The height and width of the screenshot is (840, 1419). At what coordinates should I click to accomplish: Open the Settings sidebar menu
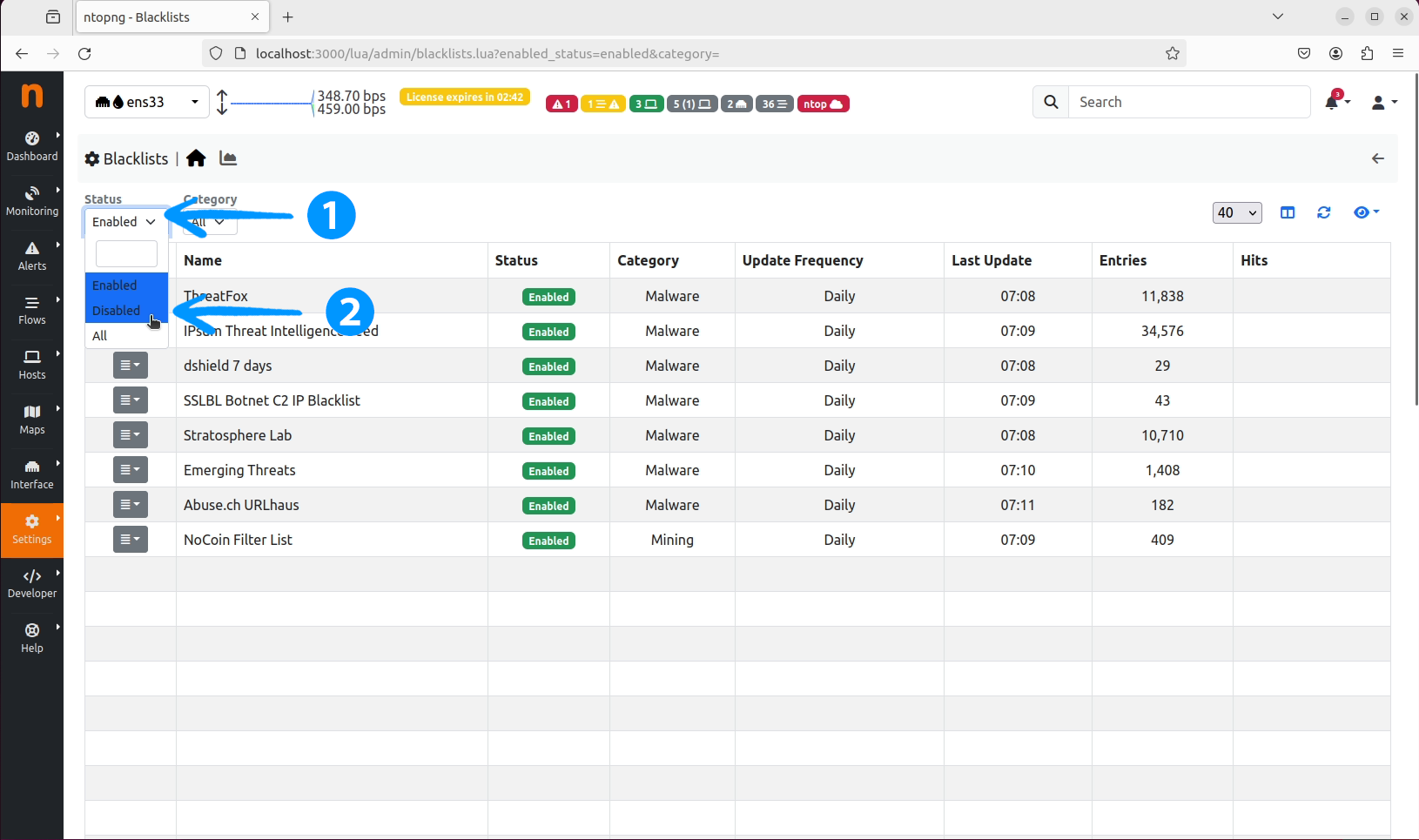click(x=32, y=528)
